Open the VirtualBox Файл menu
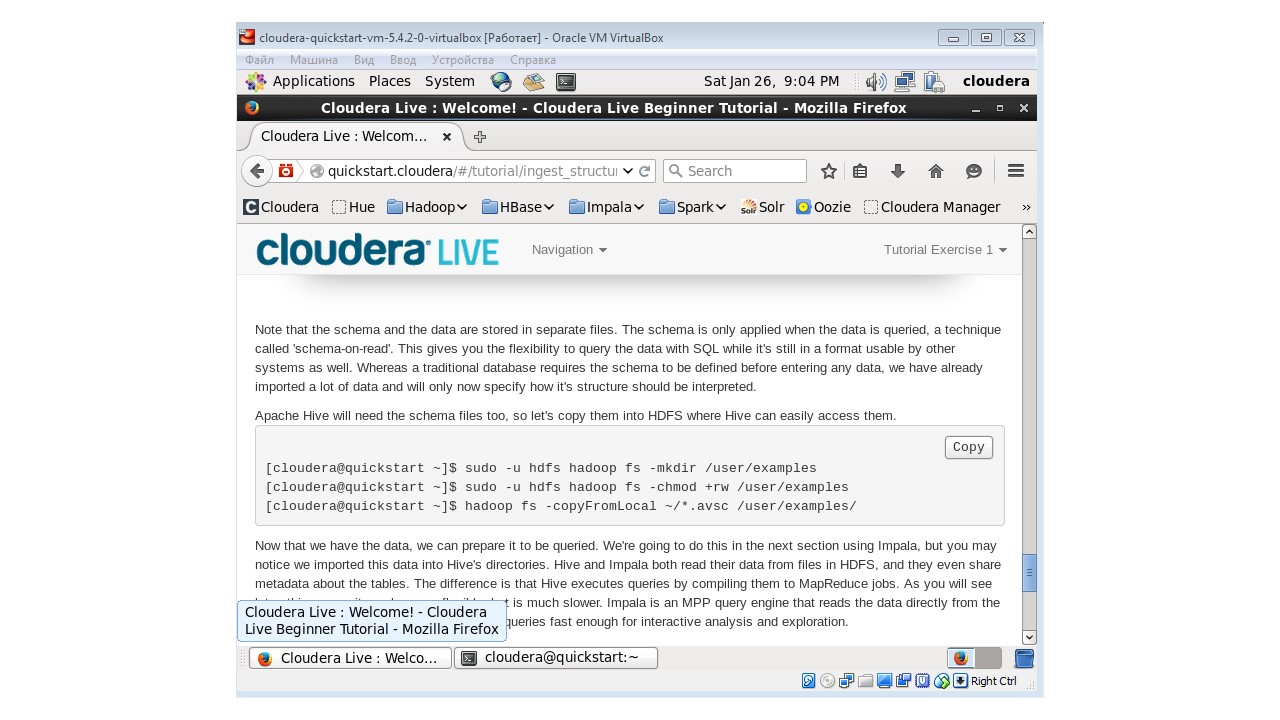This screenshot has height=720, width=1280. tap(259, 60)
